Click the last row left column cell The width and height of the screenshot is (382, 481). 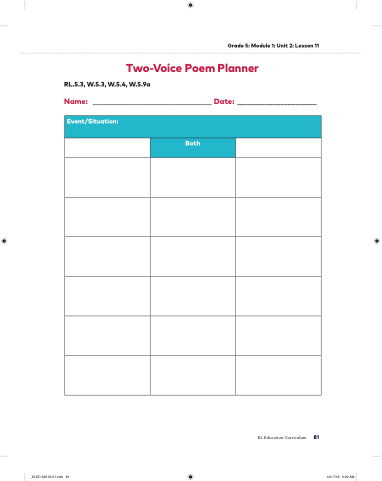coord(107,375)
